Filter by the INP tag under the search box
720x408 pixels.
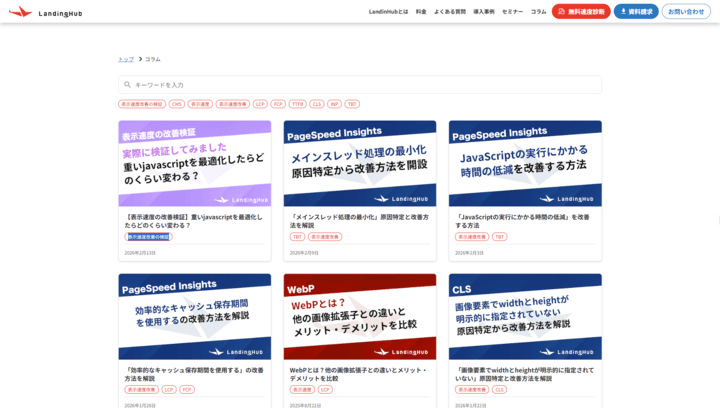334,104
